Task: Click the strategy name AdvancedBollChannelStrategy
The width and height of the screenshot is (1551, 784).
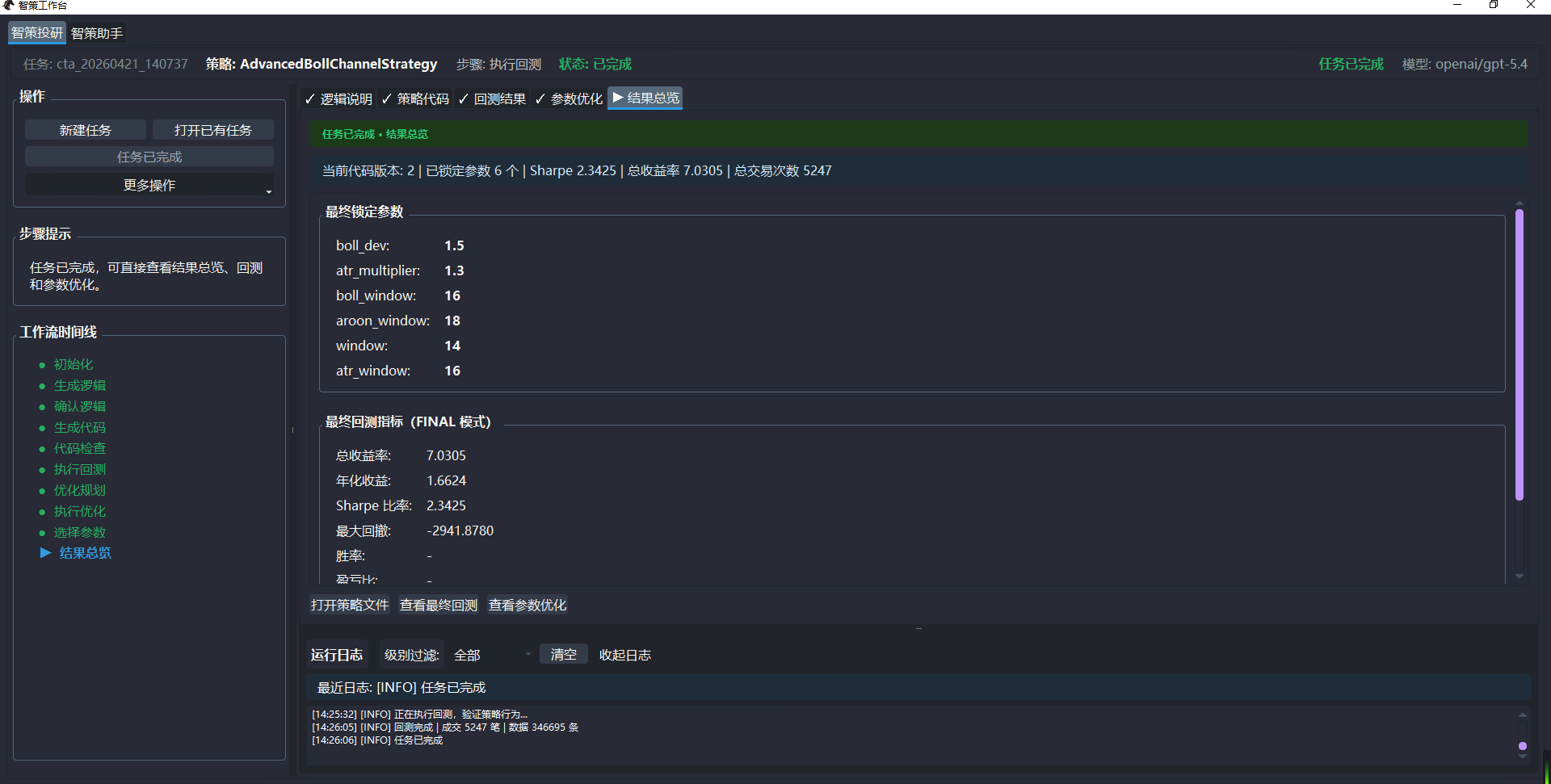Action: pyautogui.click(x=338, y=64)
